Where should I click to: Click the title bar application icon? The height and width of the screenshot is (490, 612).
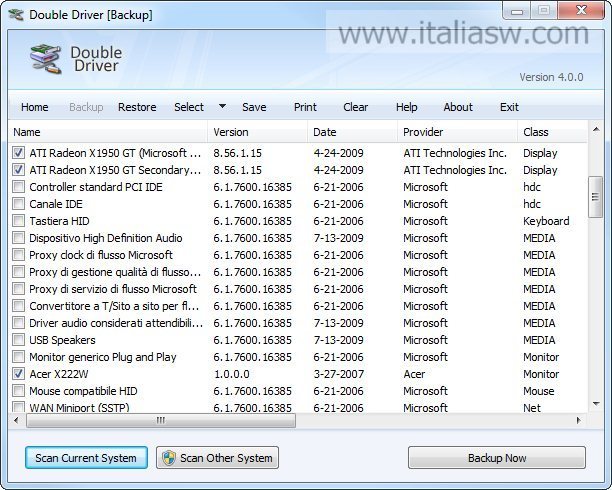point(16,15)
